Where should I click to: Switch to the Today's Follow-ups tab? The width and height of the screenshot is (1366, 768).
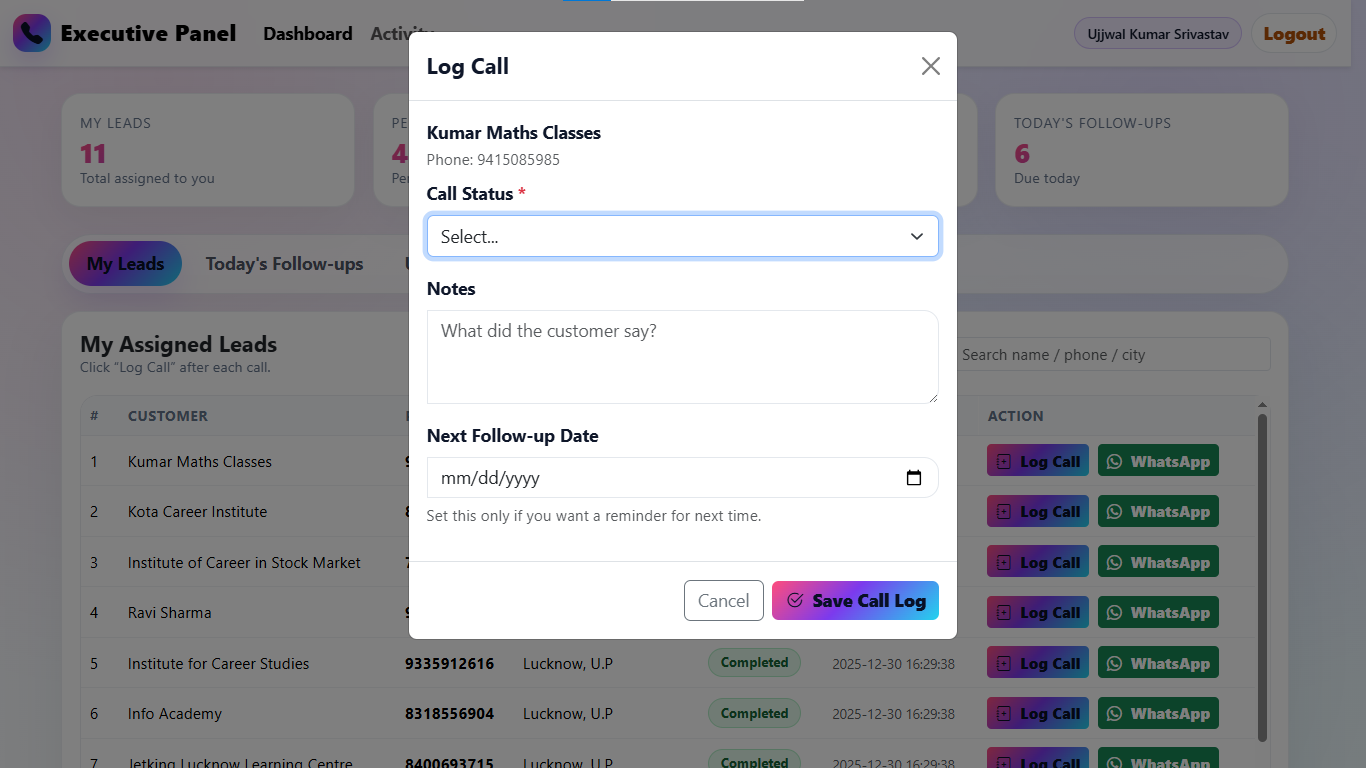click(x=284, y=263)
